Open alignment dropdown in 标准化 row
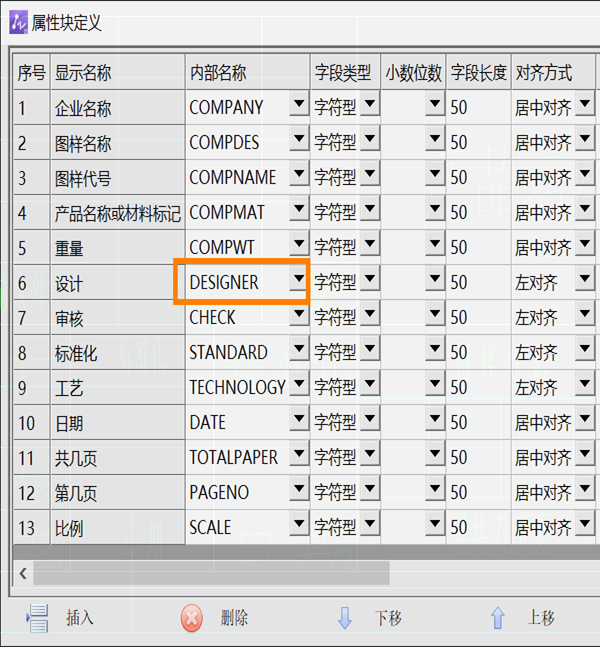Image resolution: width=600 pixels, height=647 pixels. [585, 349]
